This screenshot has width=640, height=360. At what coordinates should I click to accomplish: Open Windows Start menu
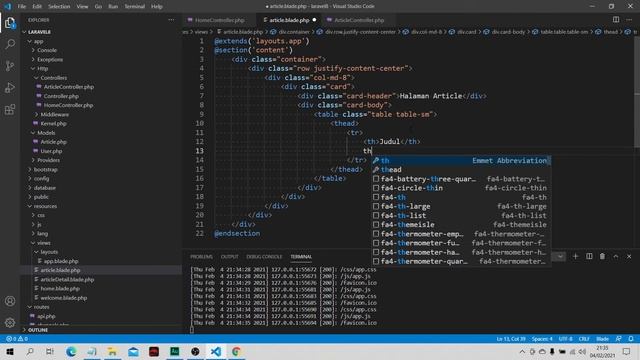[9, 351]
